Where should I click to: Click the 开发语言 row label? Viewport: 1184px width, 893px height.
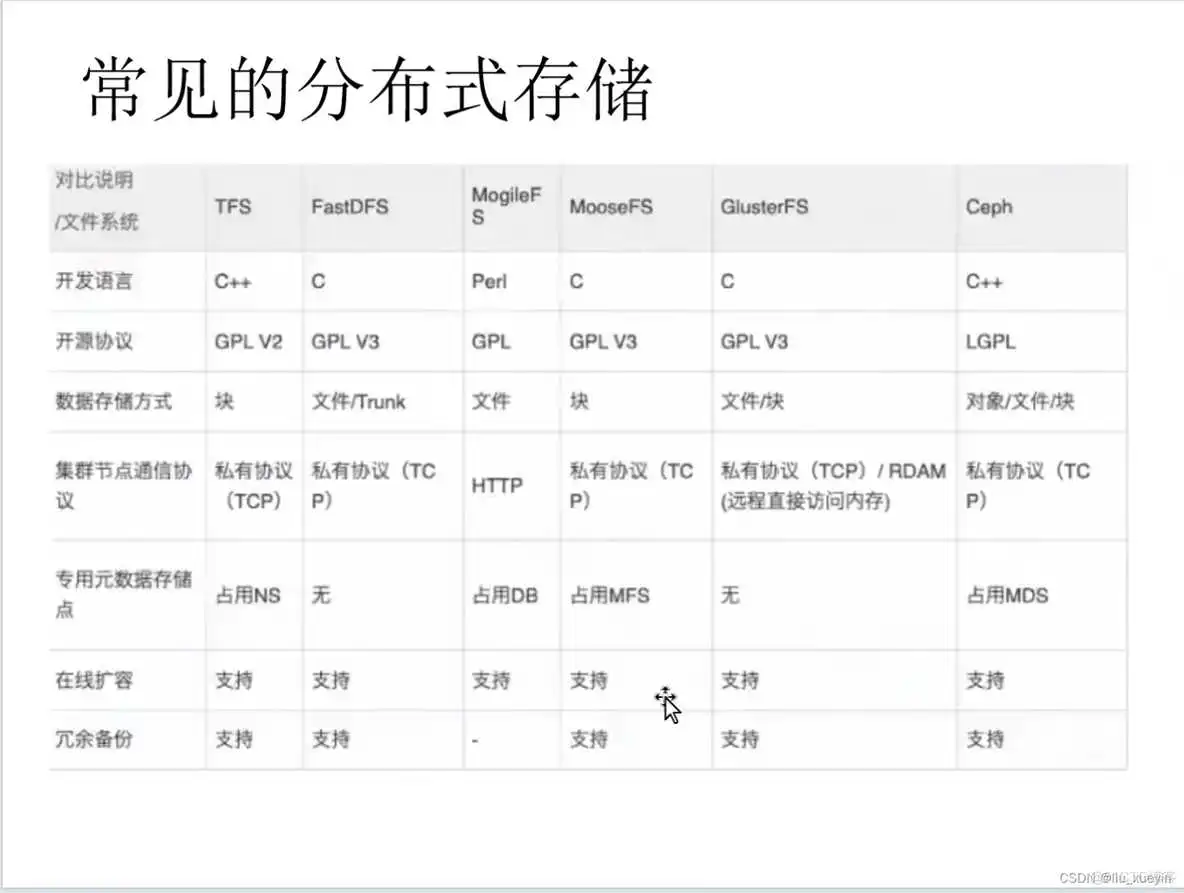pyautogui.click(x=90, y=282)
